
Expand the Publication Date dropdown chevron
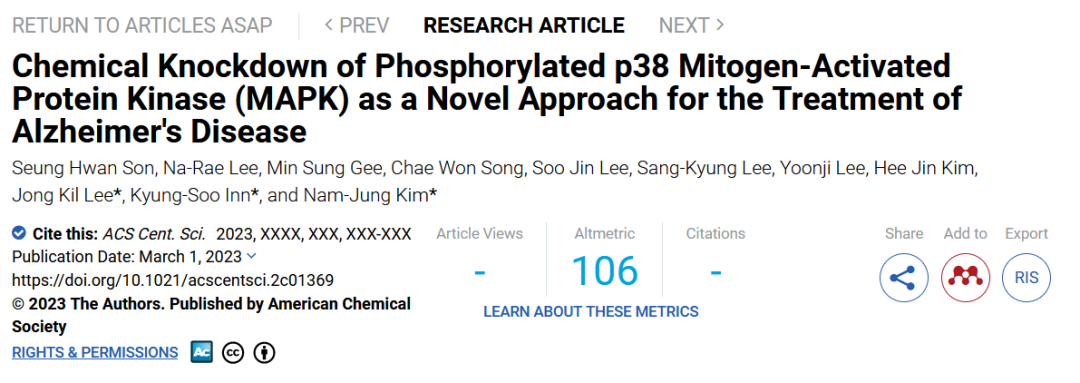tap(251, 256)
